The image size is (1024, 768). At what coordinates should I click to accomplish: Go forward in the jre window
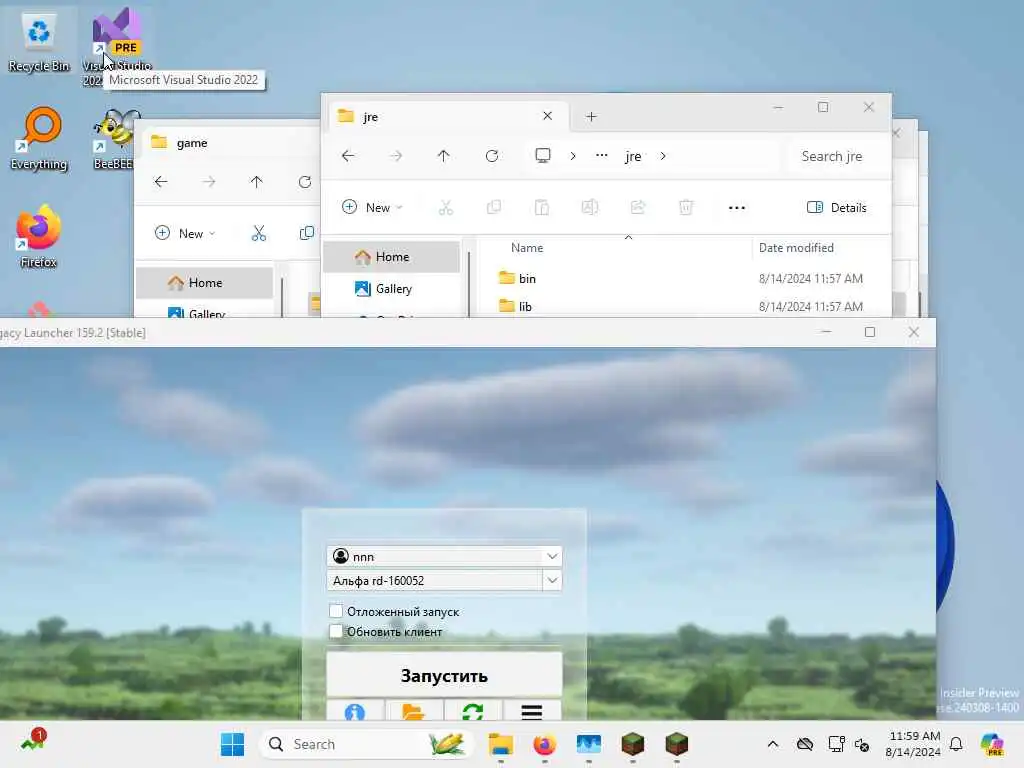point(396,156)
